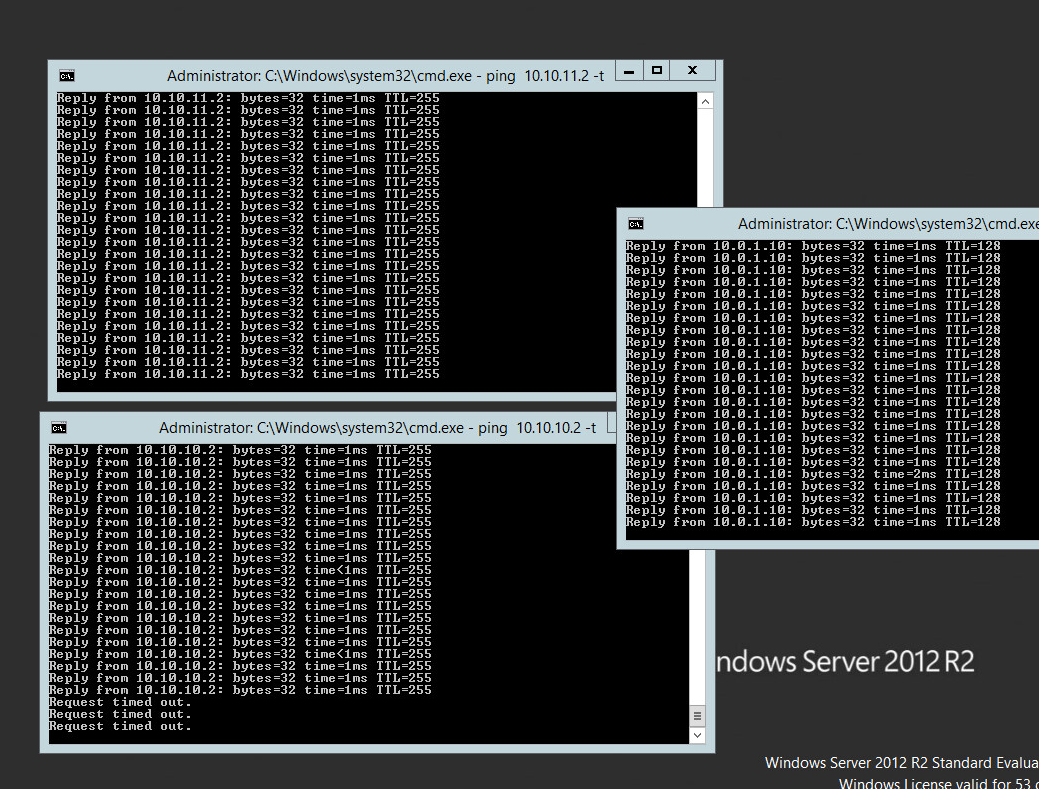Open system menu icon of 10.10.11.2 ping window

click(66, 75)
